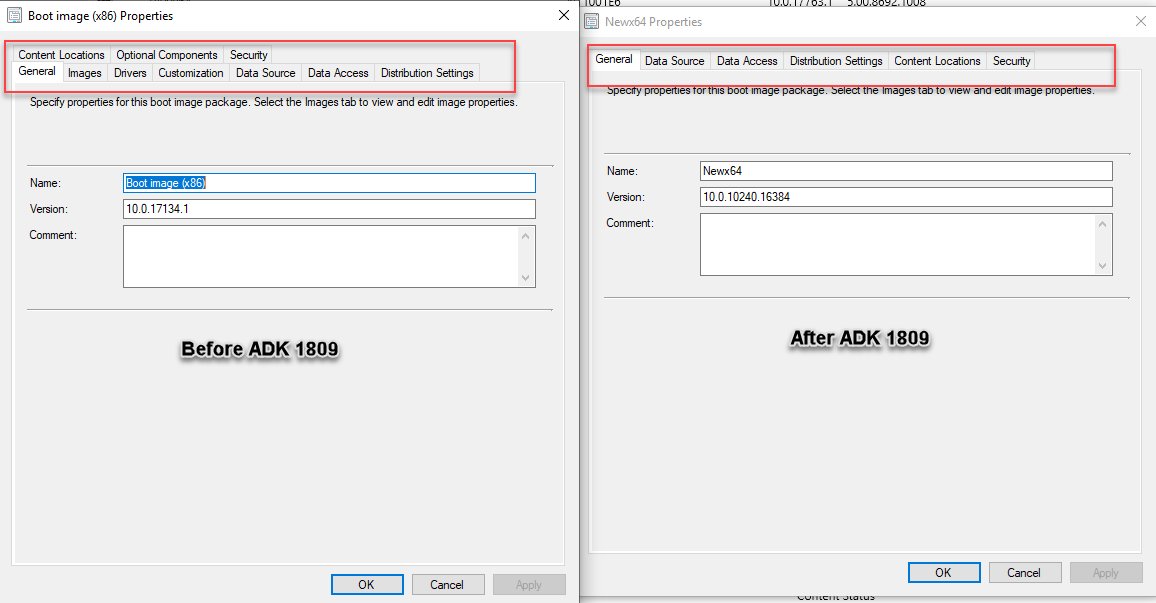Click up arrow of Boot image comment scrollbar

tap(526, 236)
